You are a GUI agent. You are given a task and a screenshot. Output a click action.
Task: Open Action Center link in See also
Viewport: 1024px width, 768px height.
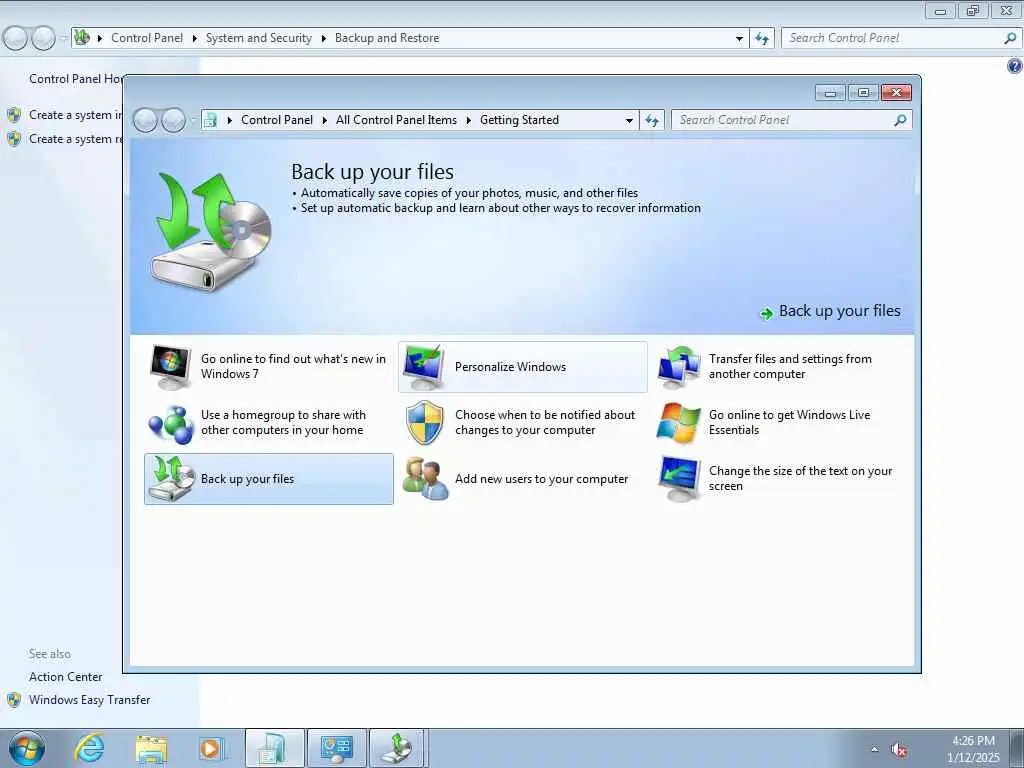[x=65, y=677]
